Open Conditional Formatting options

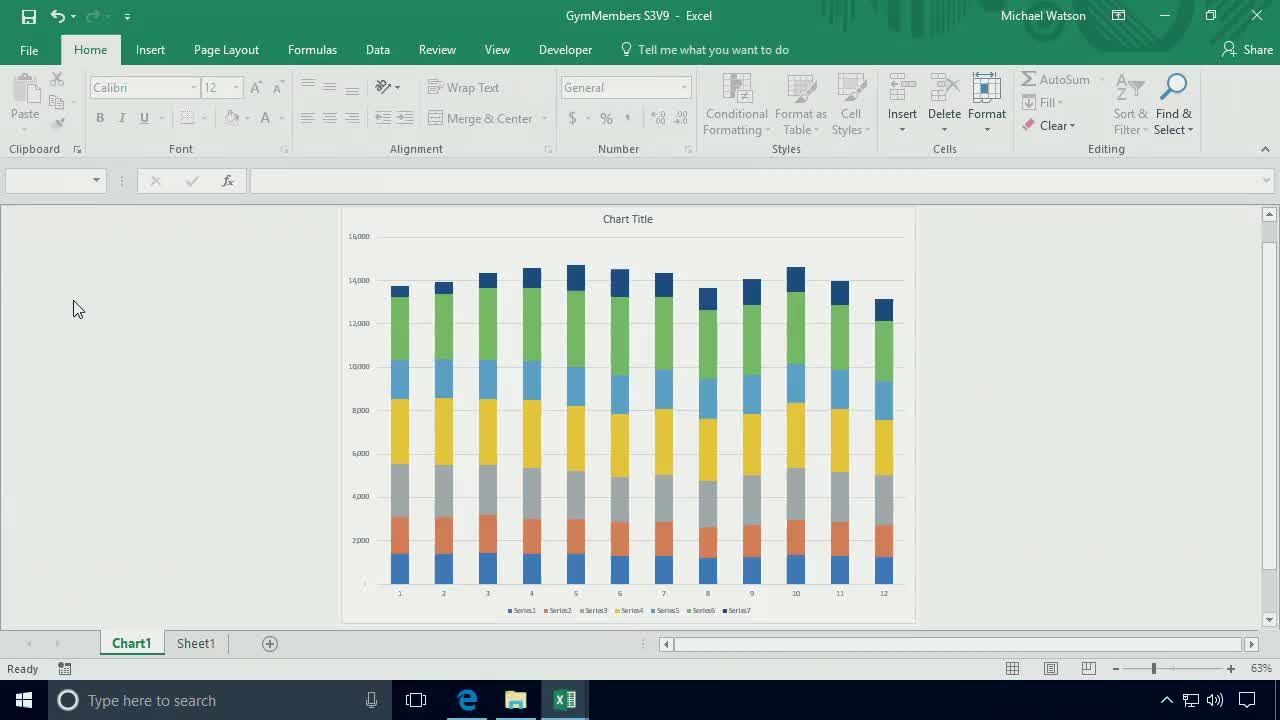[x=736, y=104]
